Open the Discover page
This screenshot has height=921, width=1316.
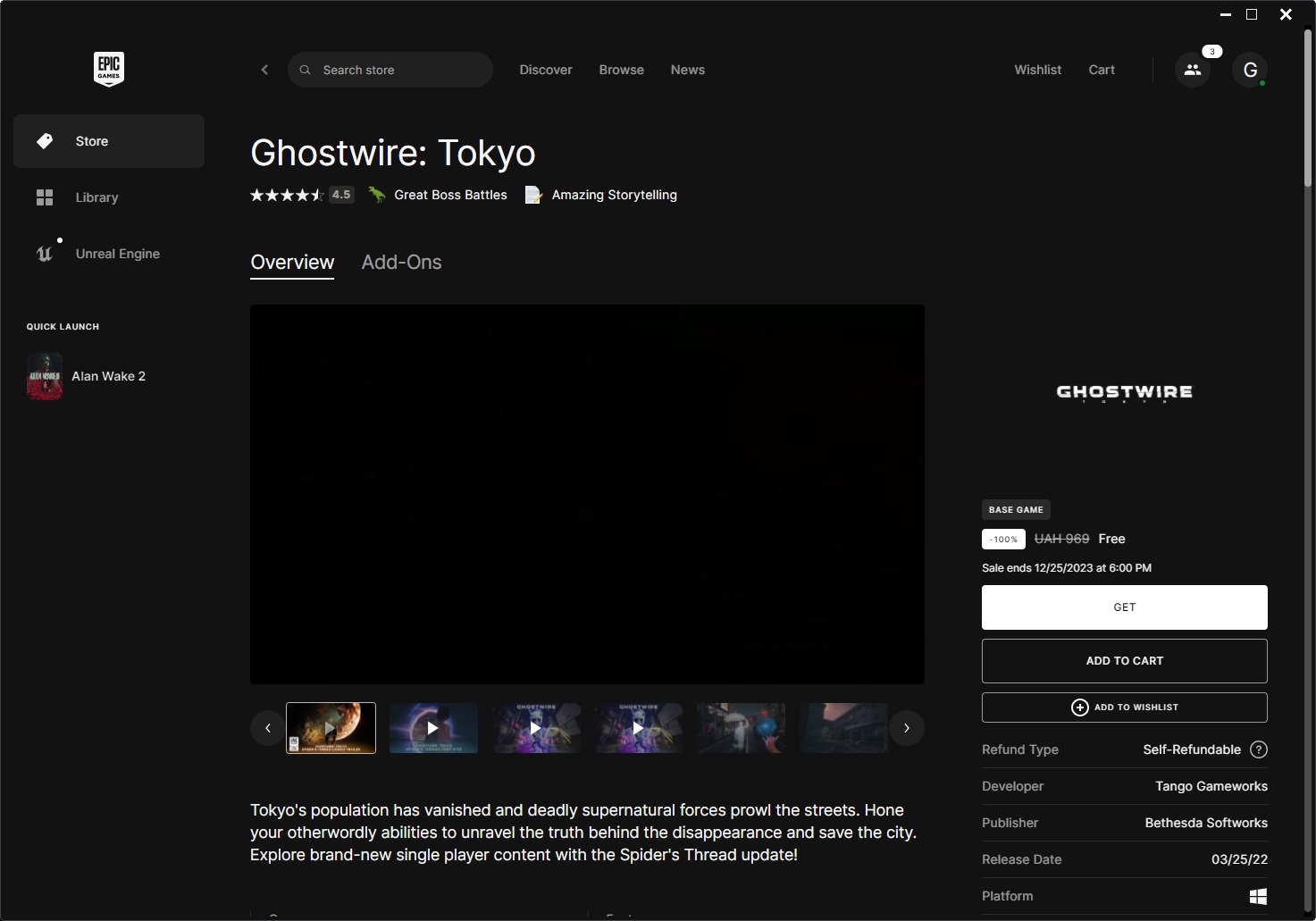pyautogui.click(x=546, y=70)
